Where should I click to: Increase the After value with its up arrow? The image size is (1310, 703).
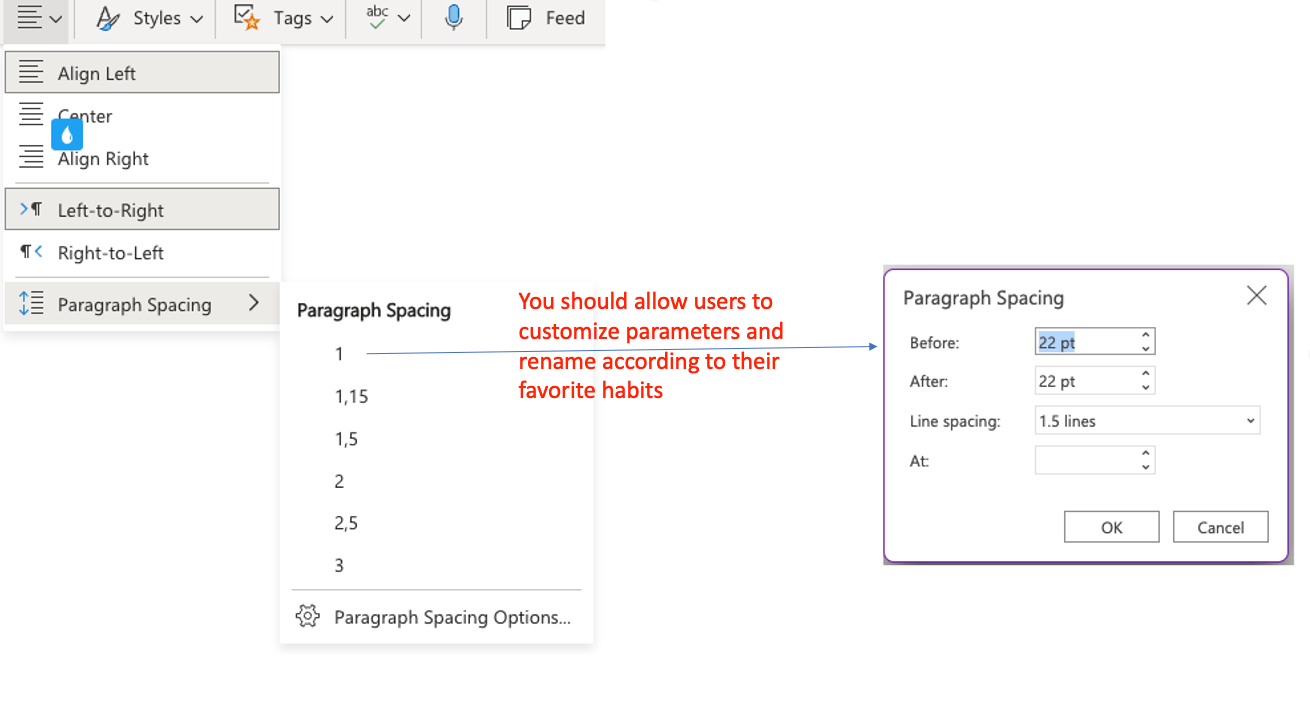click(1146, 375)
